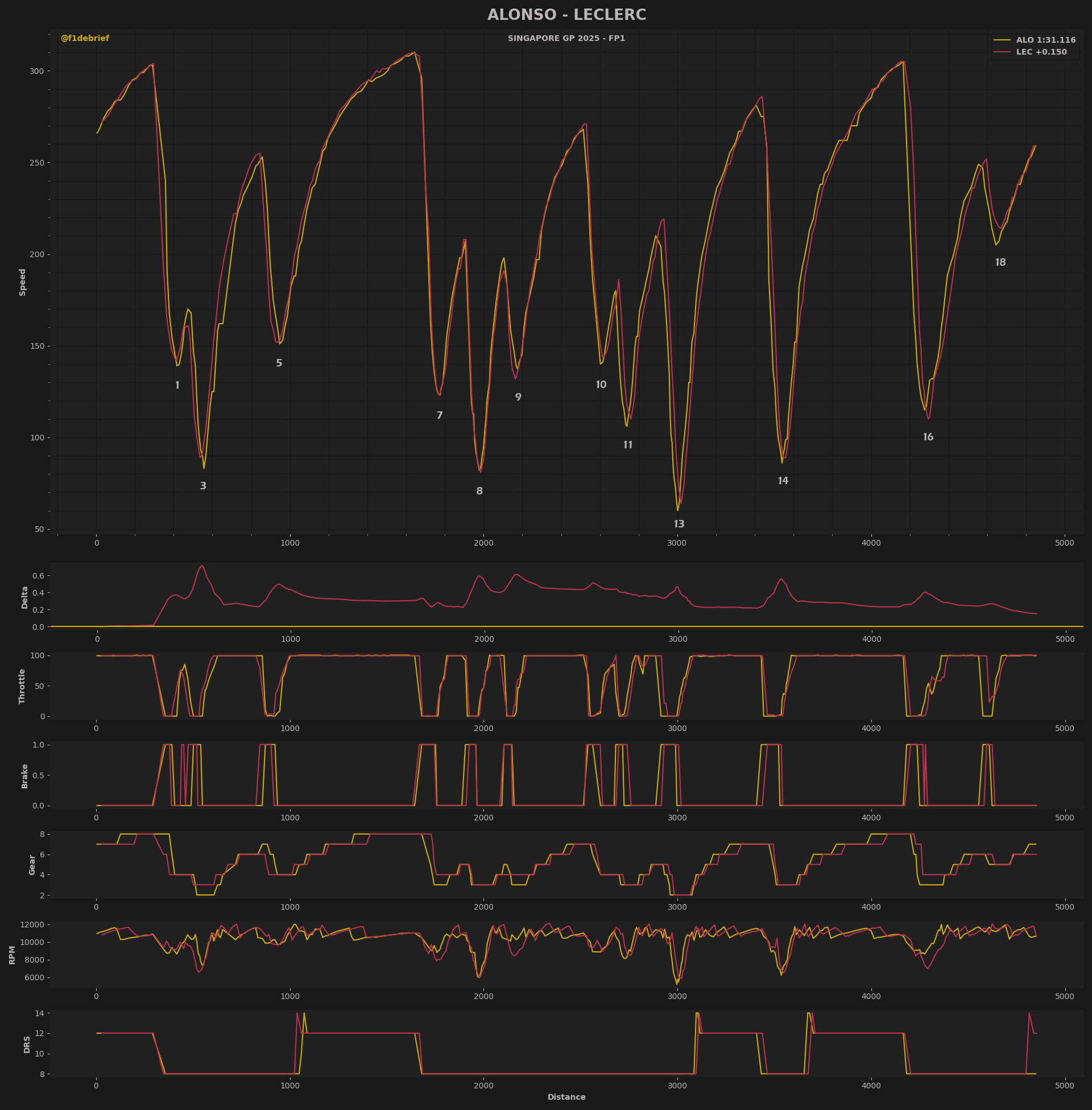Click the Distance x-axis label at bottom

point(566,1097)
